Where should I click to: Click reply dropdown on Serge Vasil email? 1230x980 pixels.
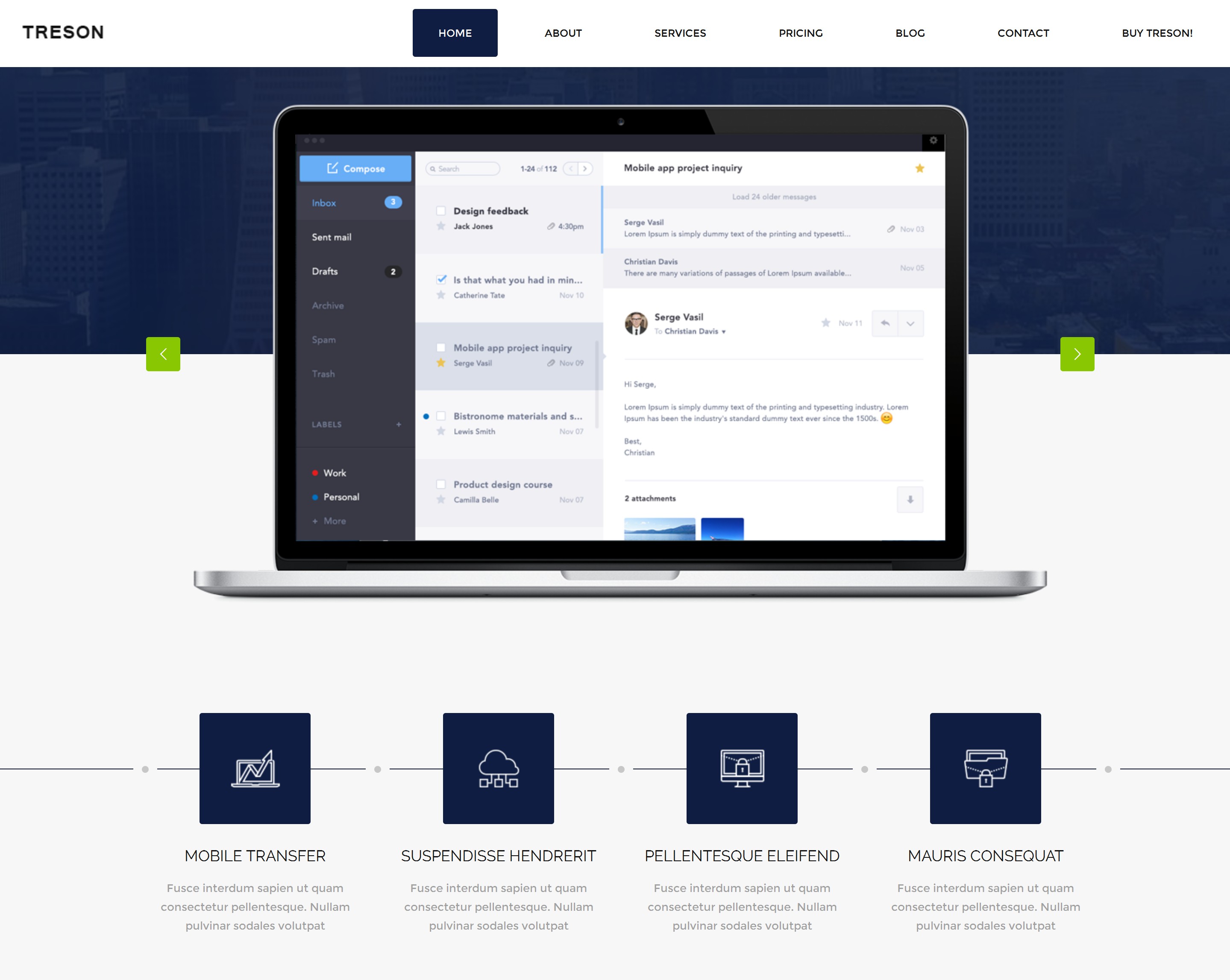[910, 323]
